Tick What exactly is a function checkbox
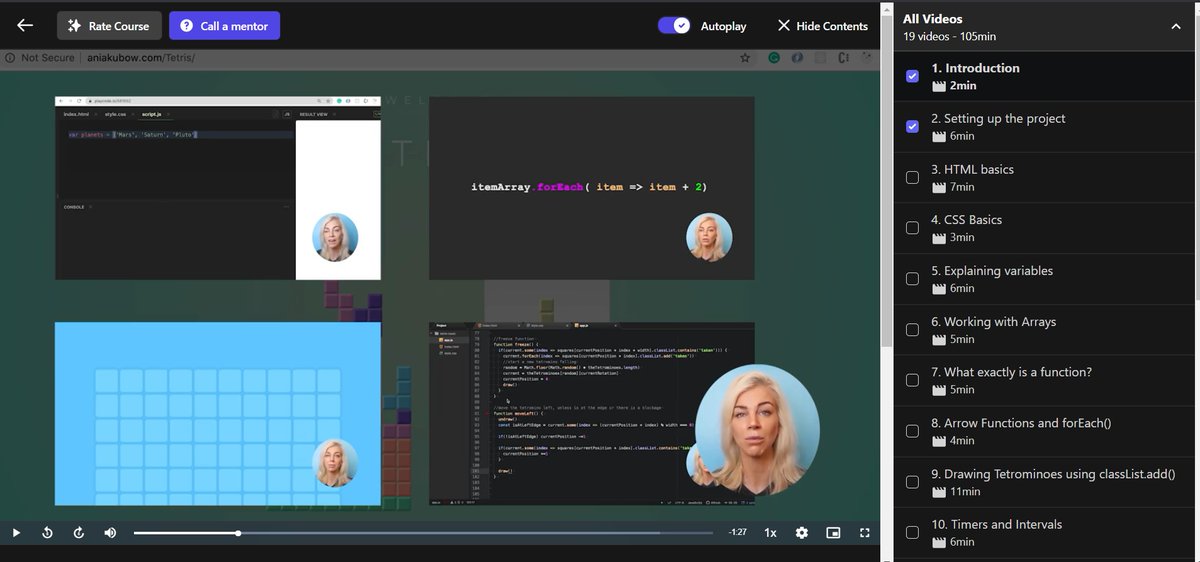The image size is (1200, 562). (912, 380)
